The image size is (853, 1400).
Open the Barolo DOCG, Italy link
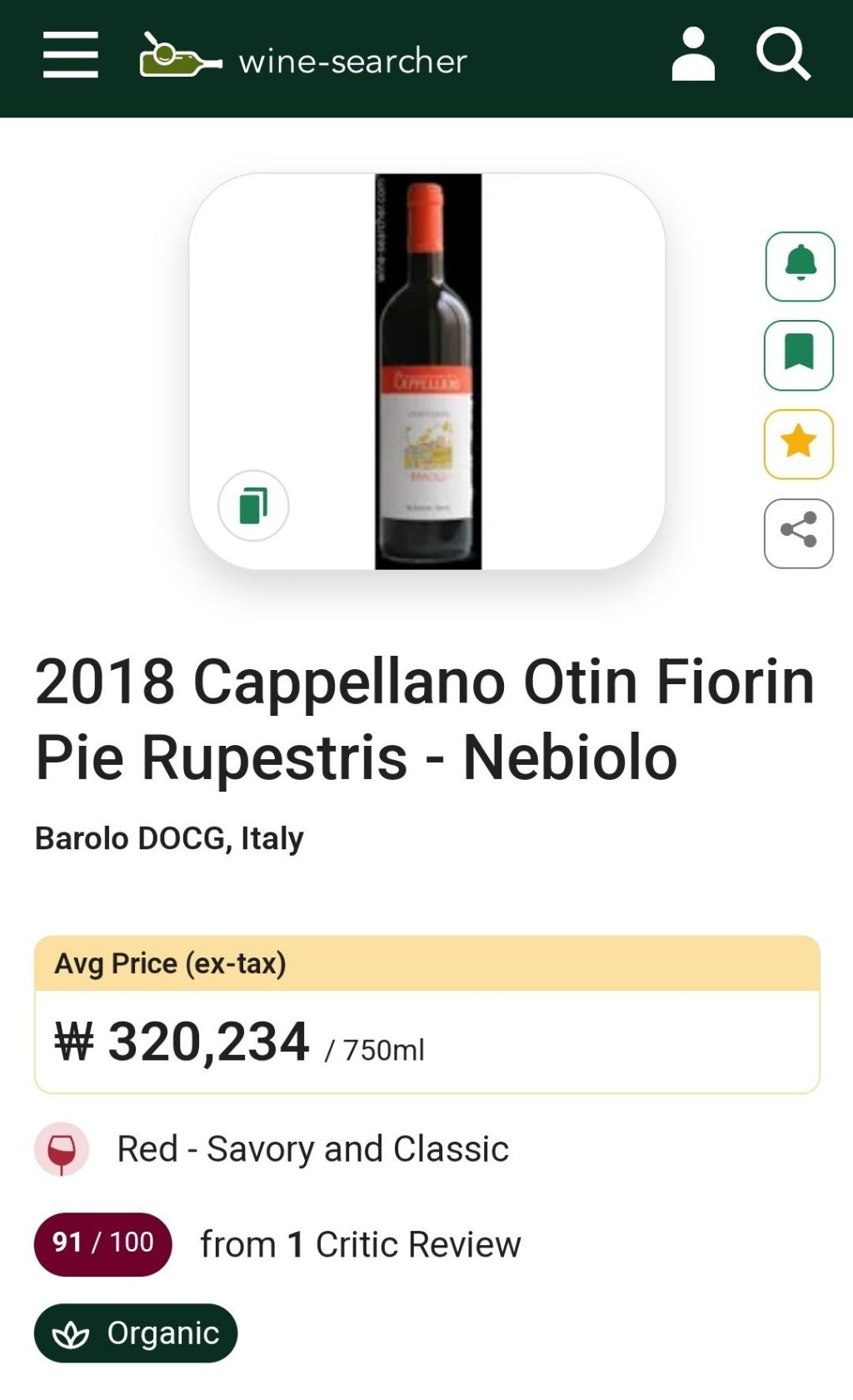[169, 838]
